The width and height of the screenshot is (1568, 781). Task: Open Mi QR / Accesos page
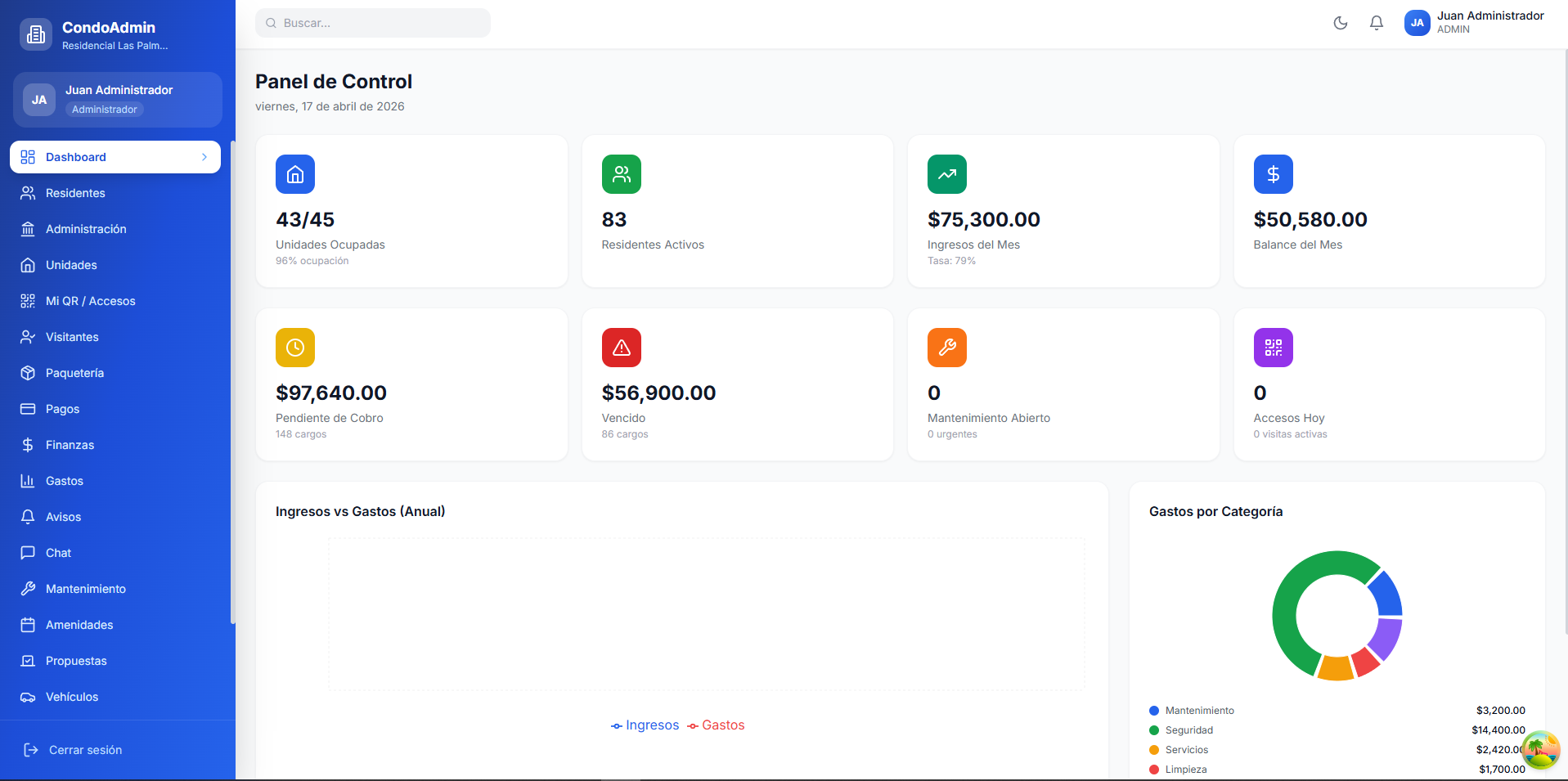tap(90, 301)
